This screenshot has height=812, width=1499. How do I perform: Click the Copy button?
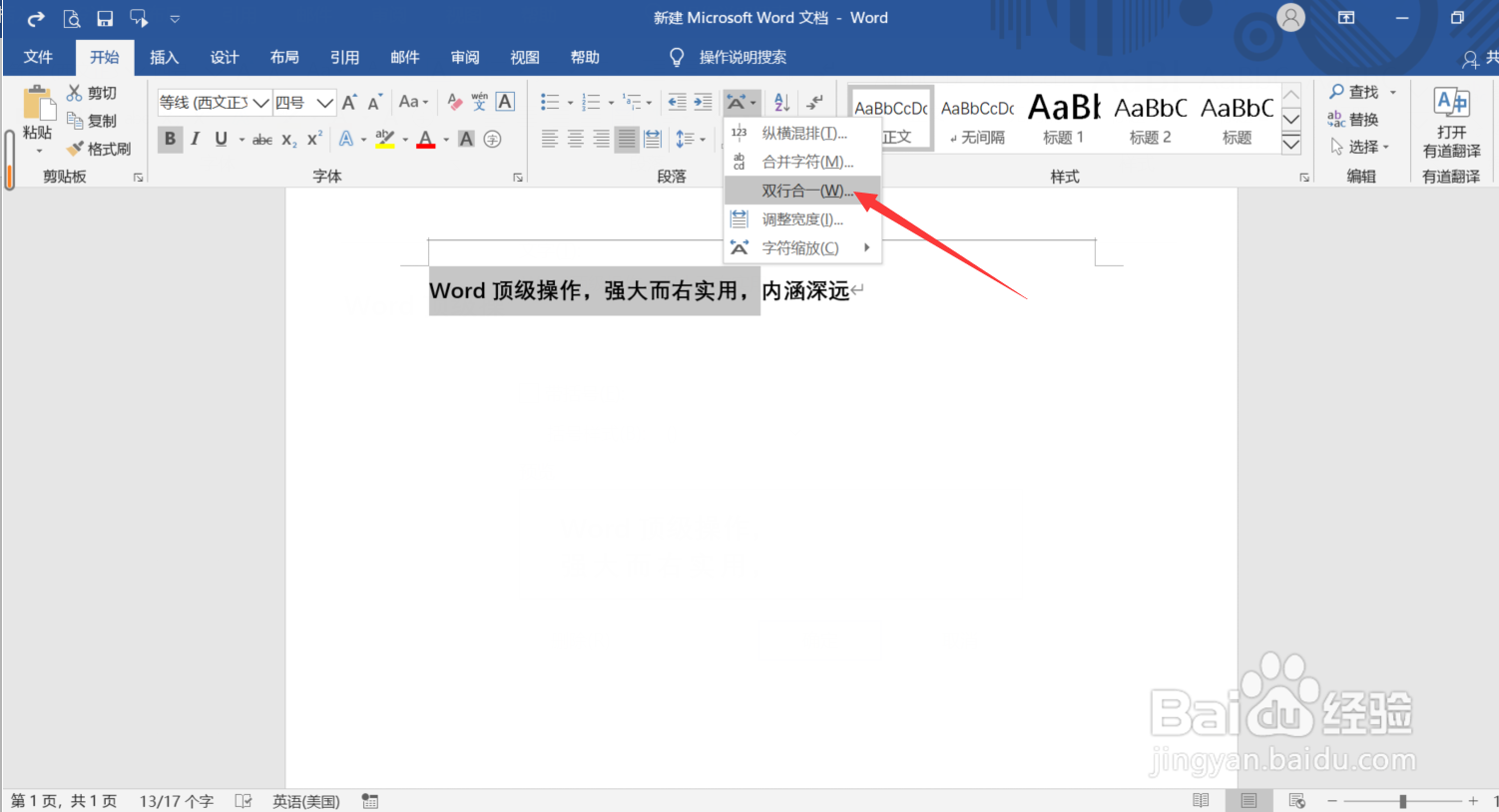coord(92,121)
